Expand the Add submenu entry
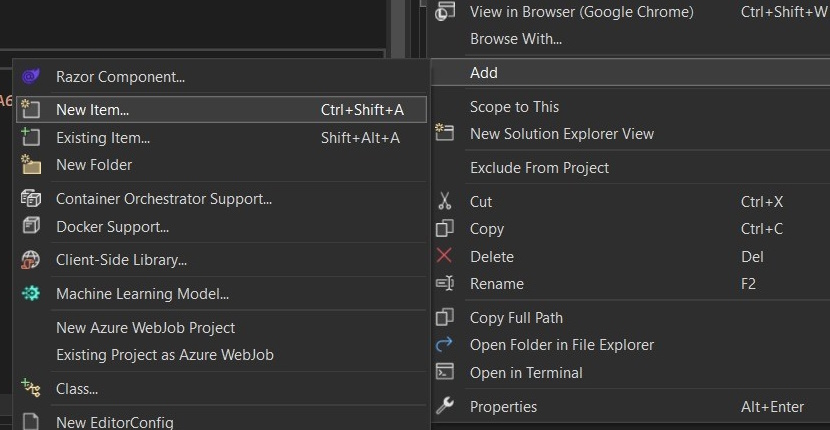This screenshot has width=830, height=430. (484, 73)
